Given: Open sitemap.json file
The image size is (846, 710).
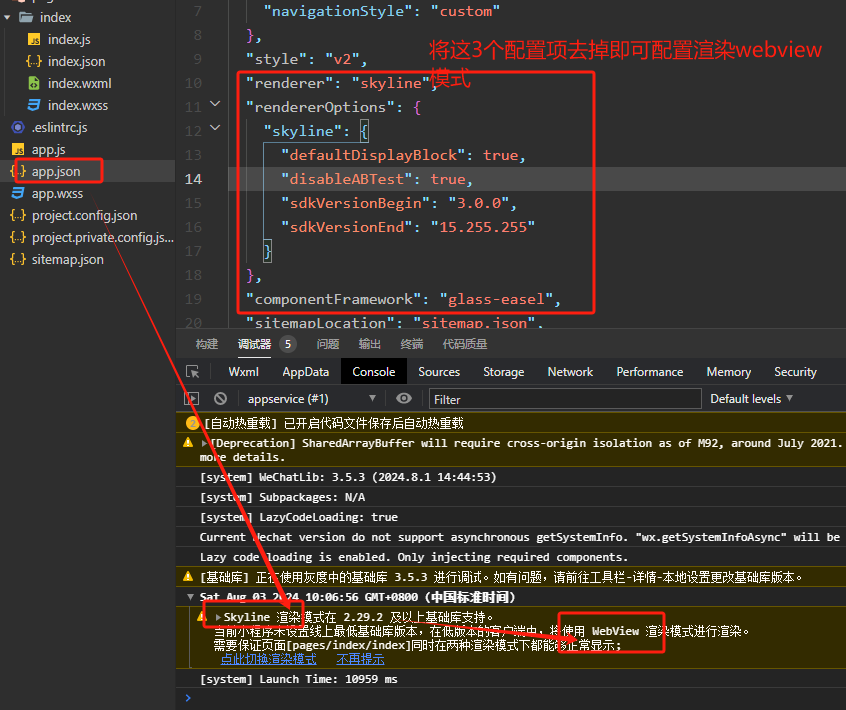Looking at the screenshot, I should 67,260.
